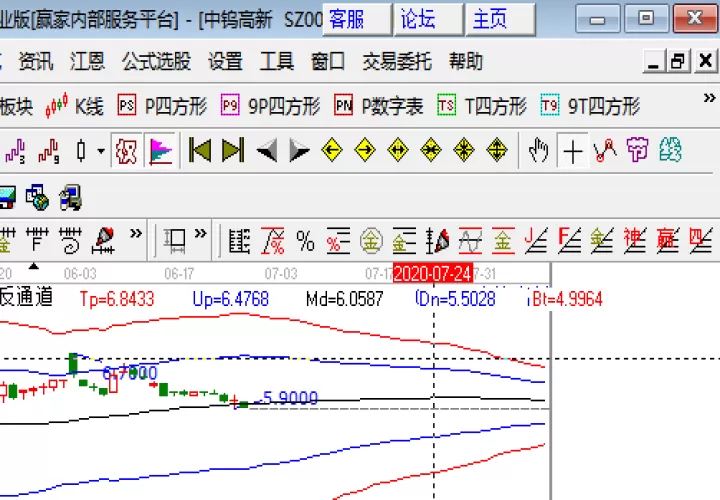Viewport: 720px width, 500px height.
Task: Open the 公式选股 menu
Action: 156,61
